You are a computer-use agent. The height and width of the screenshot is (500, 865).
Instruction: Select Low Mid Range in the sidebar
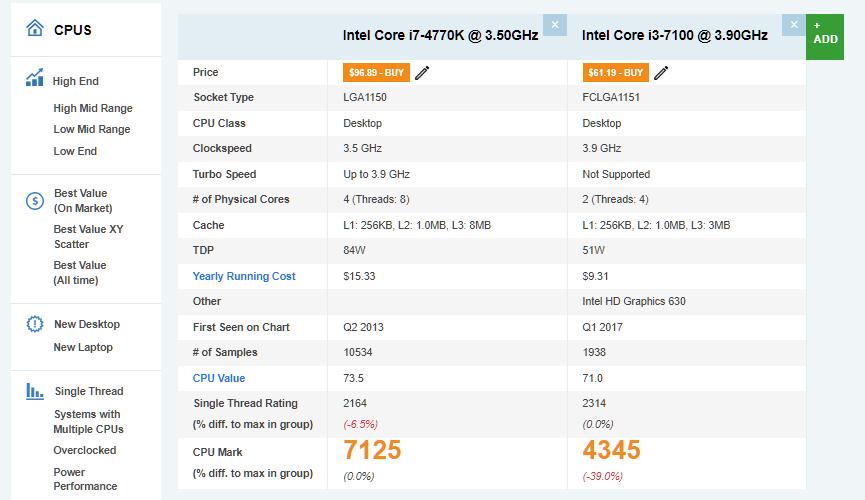(x=92, y=129)
